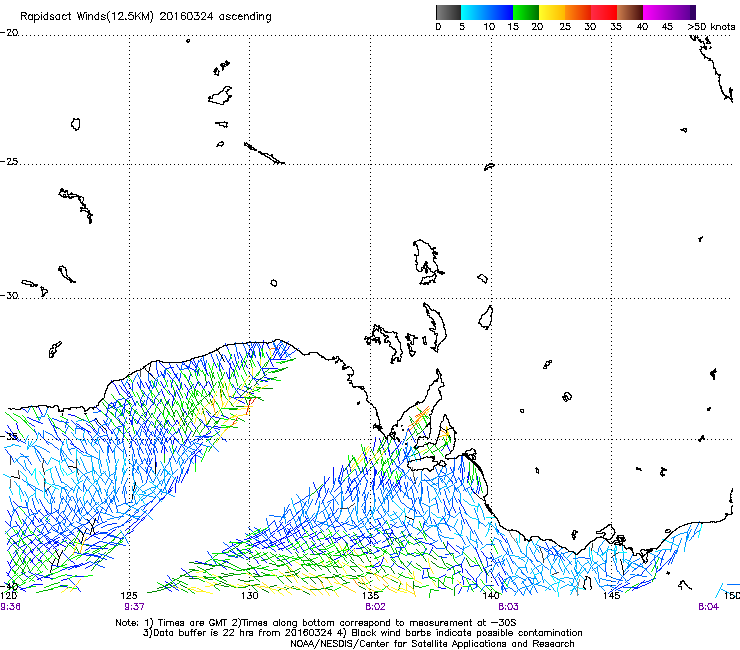Click the legend label '5'
Viewport: 740px width, 650px height.
click(462, 27)
